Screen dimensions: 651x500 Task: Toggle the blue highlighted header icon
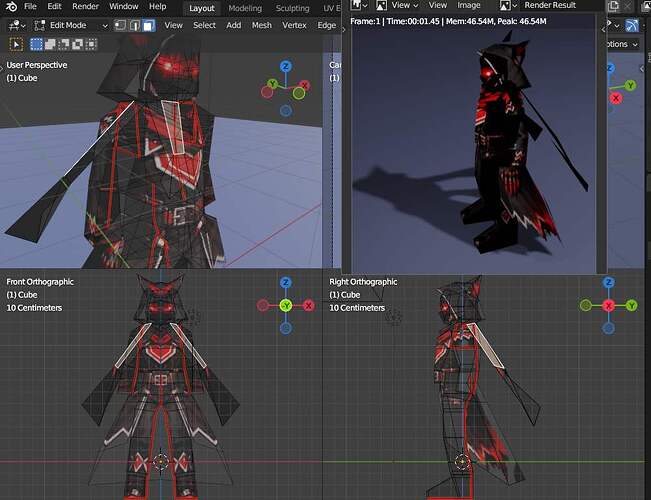click(632, 26)
